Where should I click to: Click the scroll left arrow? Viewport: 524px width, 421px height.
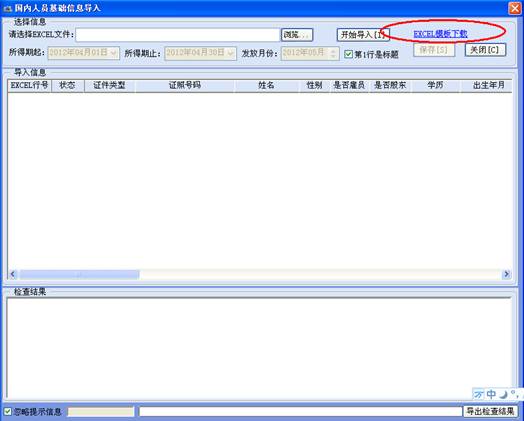[13, 274]
